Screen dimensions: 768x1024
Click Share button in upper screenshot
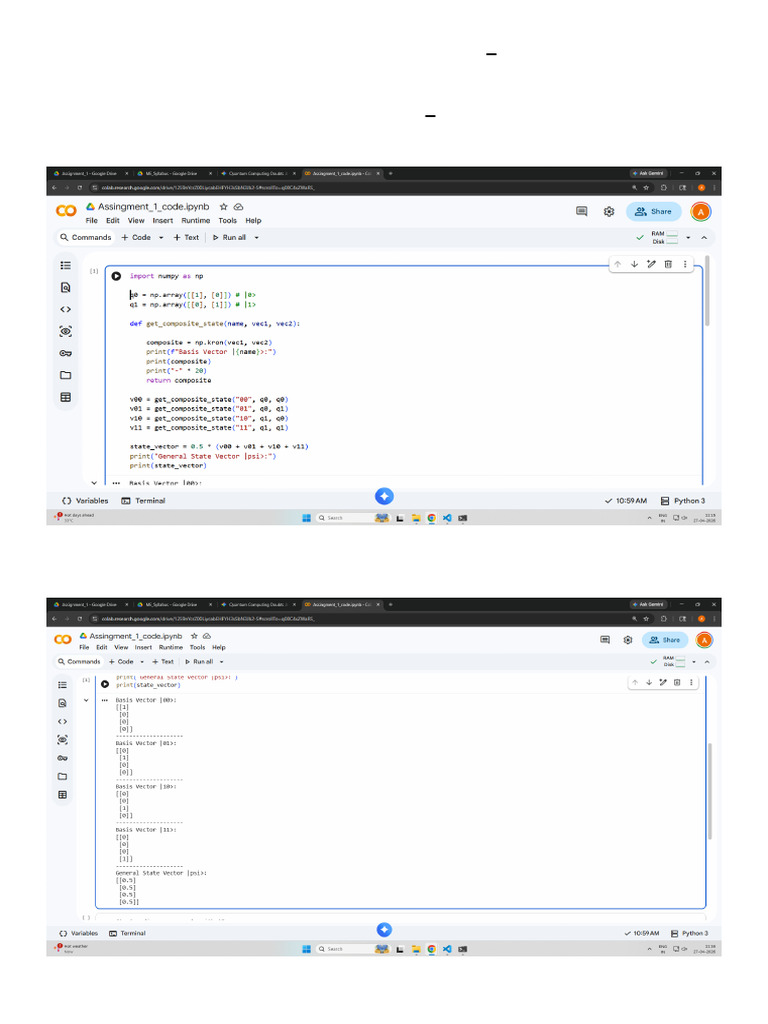click(654, 212)
